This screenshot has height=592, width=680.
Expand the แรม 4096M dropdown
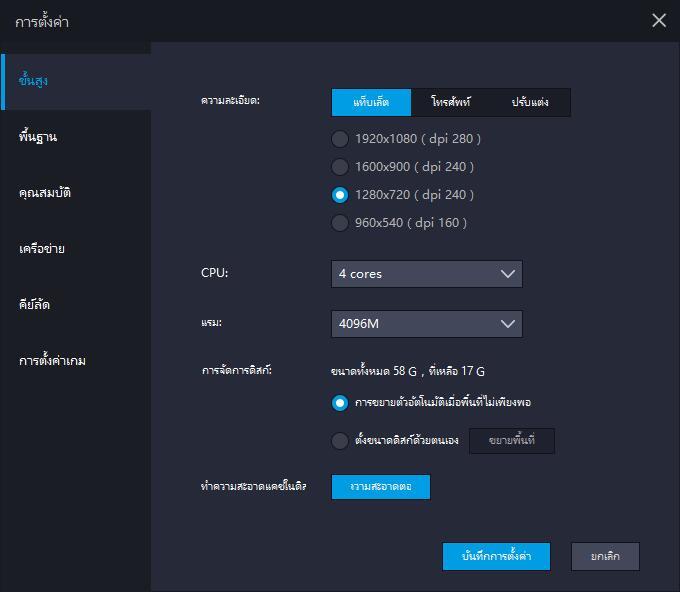point(427,324)
